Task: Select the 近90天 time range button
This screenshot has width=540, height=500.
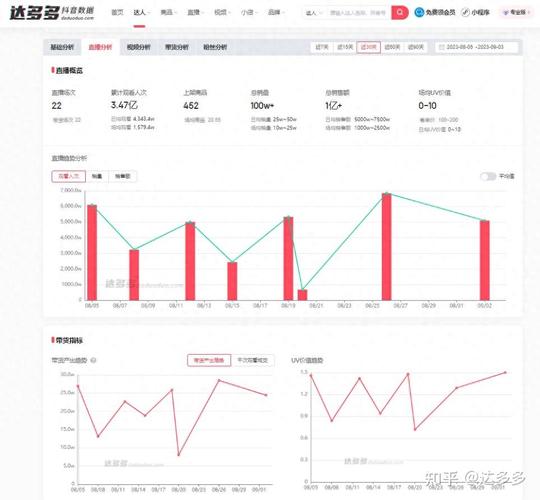Action: (416, 47)
